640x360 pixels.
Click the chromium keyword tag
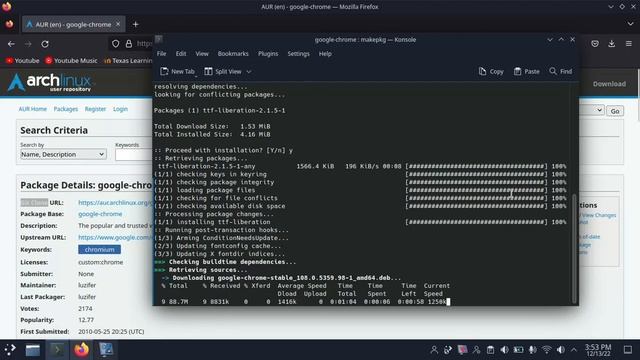100,249
